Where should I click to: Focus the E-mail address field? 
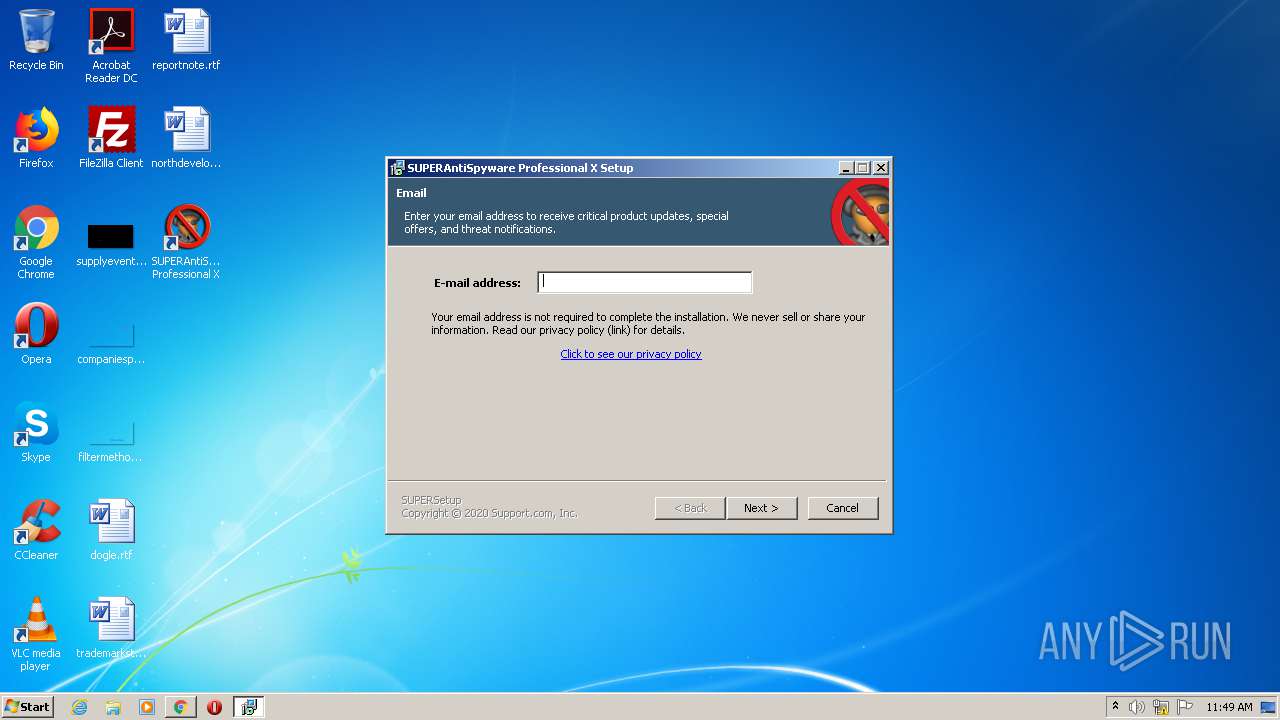point(644,282)
